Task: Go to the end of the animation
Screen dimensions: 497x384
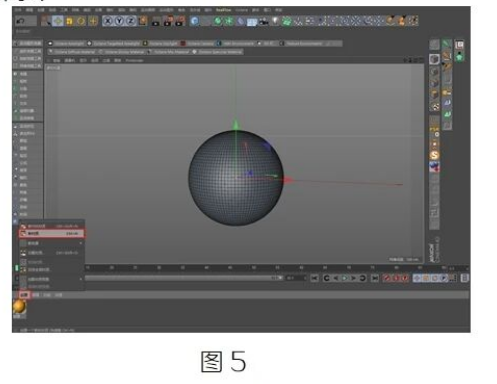Action: point(375,278)
